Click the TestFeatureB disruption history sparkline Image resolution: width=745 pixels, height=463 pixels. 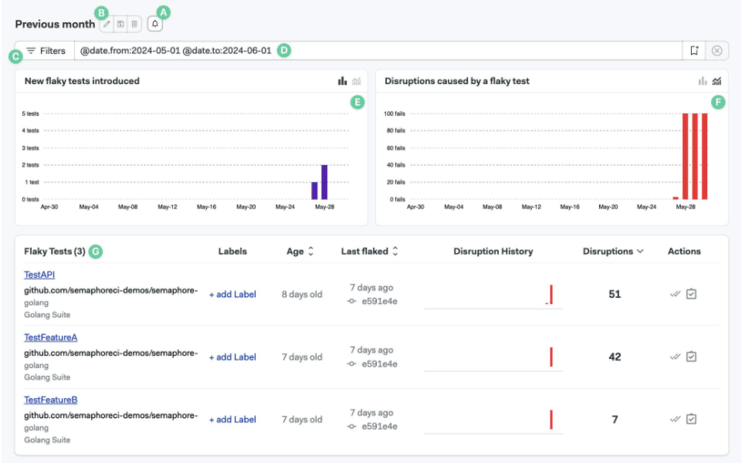pos(493,422)
